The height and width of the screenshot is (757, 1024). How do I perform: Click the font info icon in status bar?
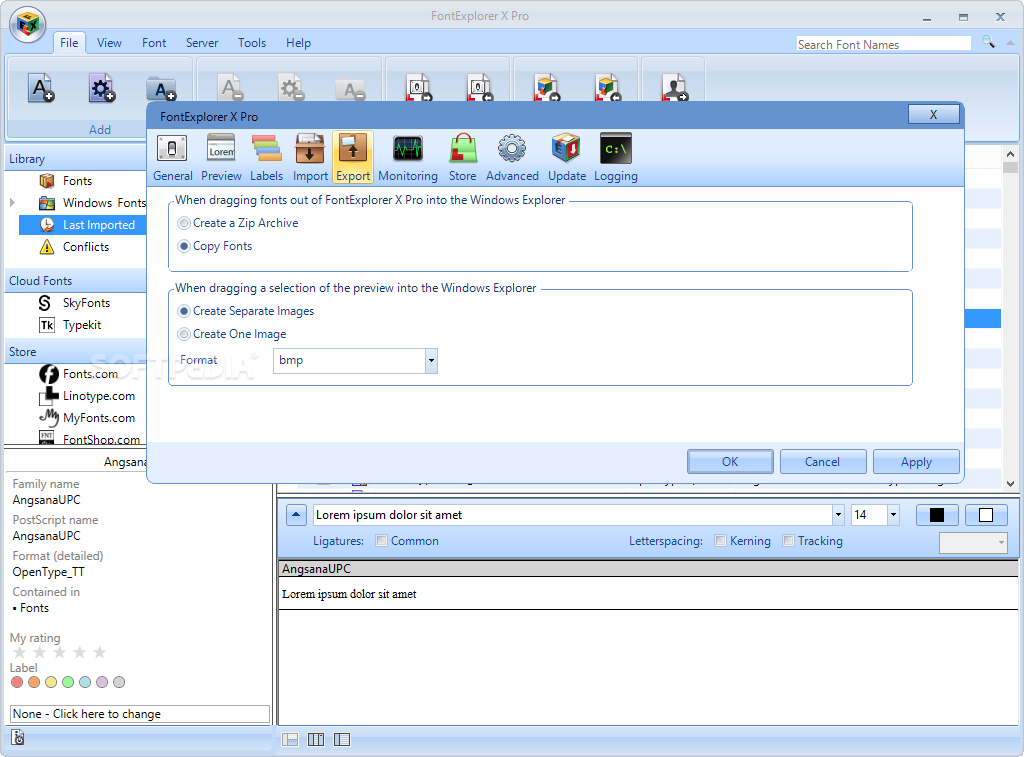(x=18, y=737)
